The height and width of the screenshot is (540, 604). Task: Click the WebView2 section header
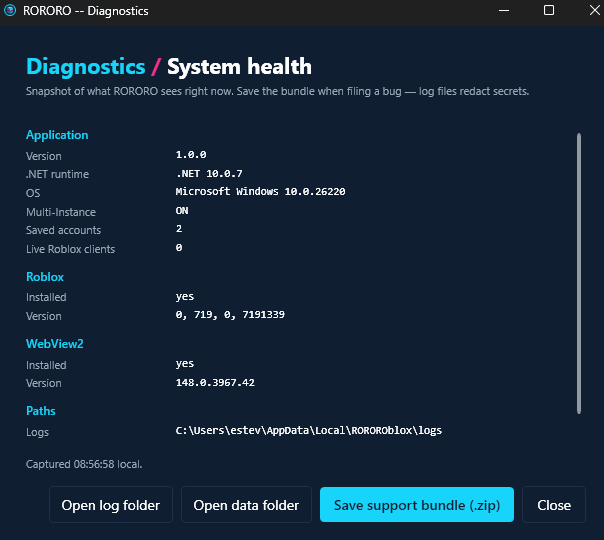[55, 344]
